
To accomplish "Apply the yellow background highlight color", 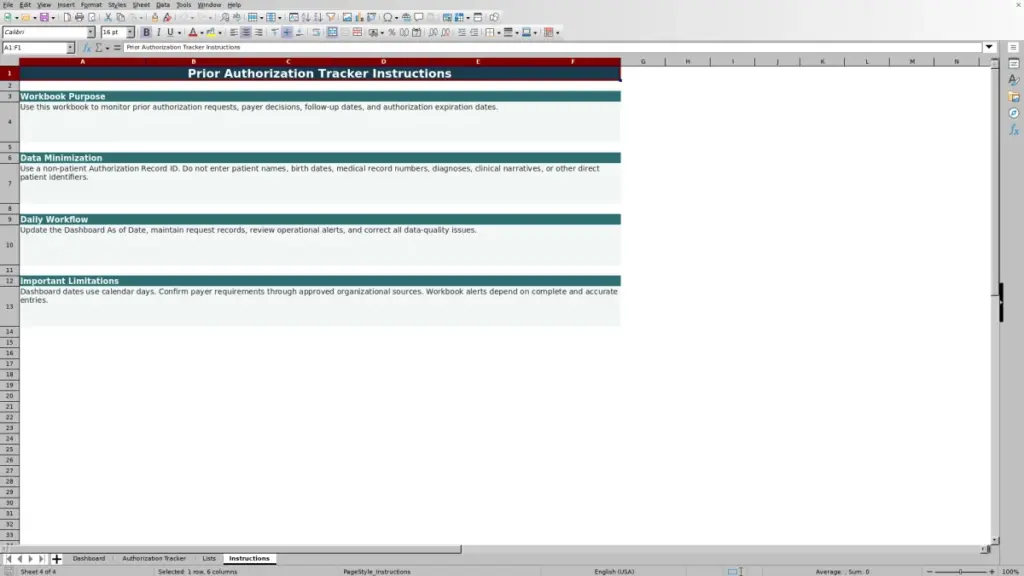I will (x=211, y=33).
